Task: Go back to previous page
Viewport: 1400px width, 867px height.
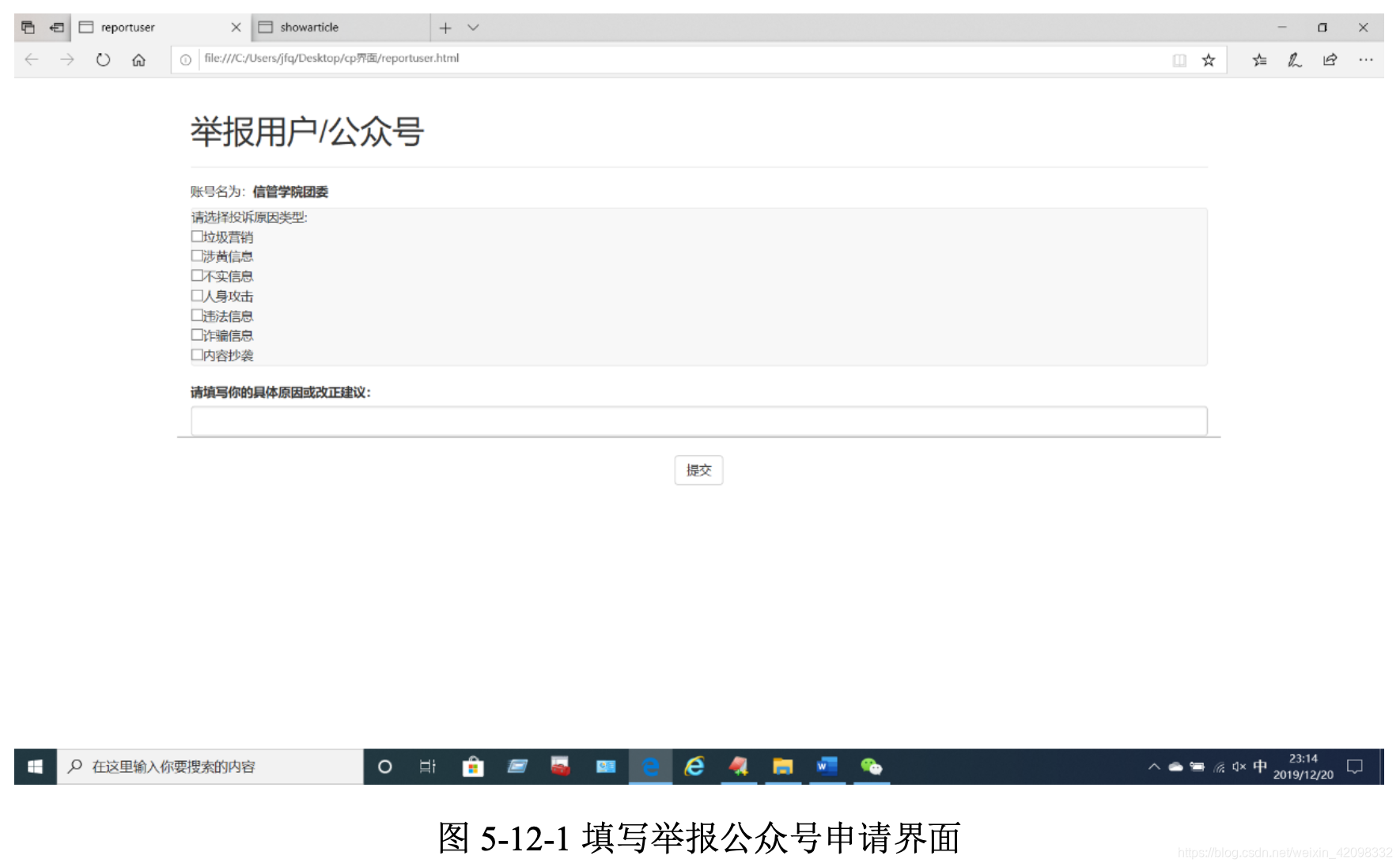Action: (x=32, y=59)
